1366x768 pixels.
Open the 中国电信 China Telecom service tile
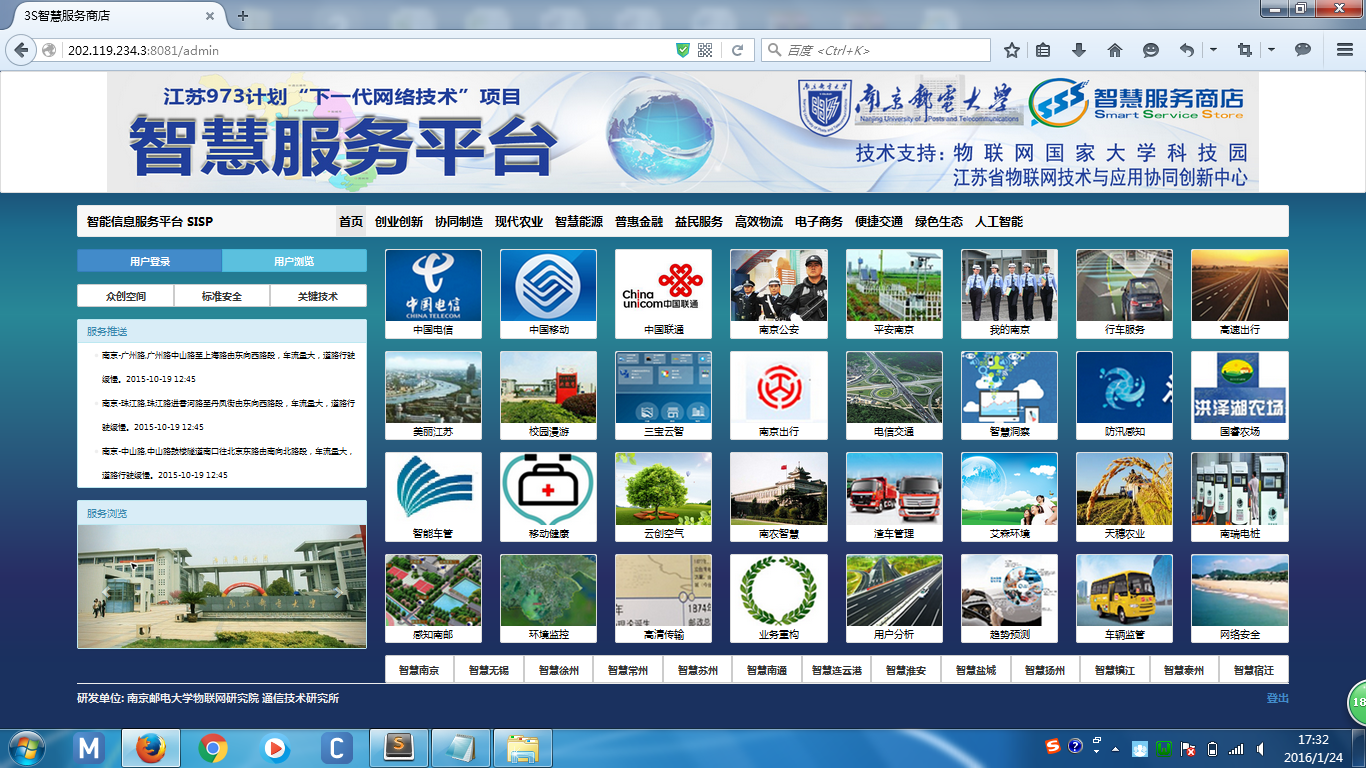[433, 294]
